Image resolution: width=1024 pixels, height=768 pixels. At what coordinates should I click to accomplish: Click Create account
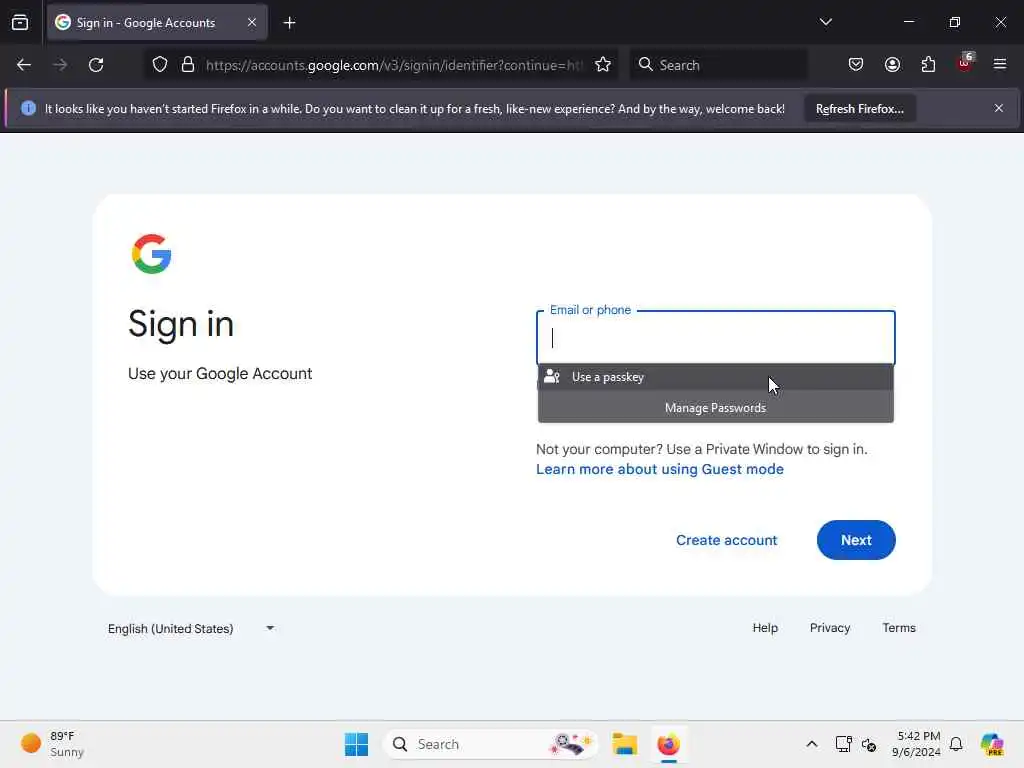coord(726,540)
